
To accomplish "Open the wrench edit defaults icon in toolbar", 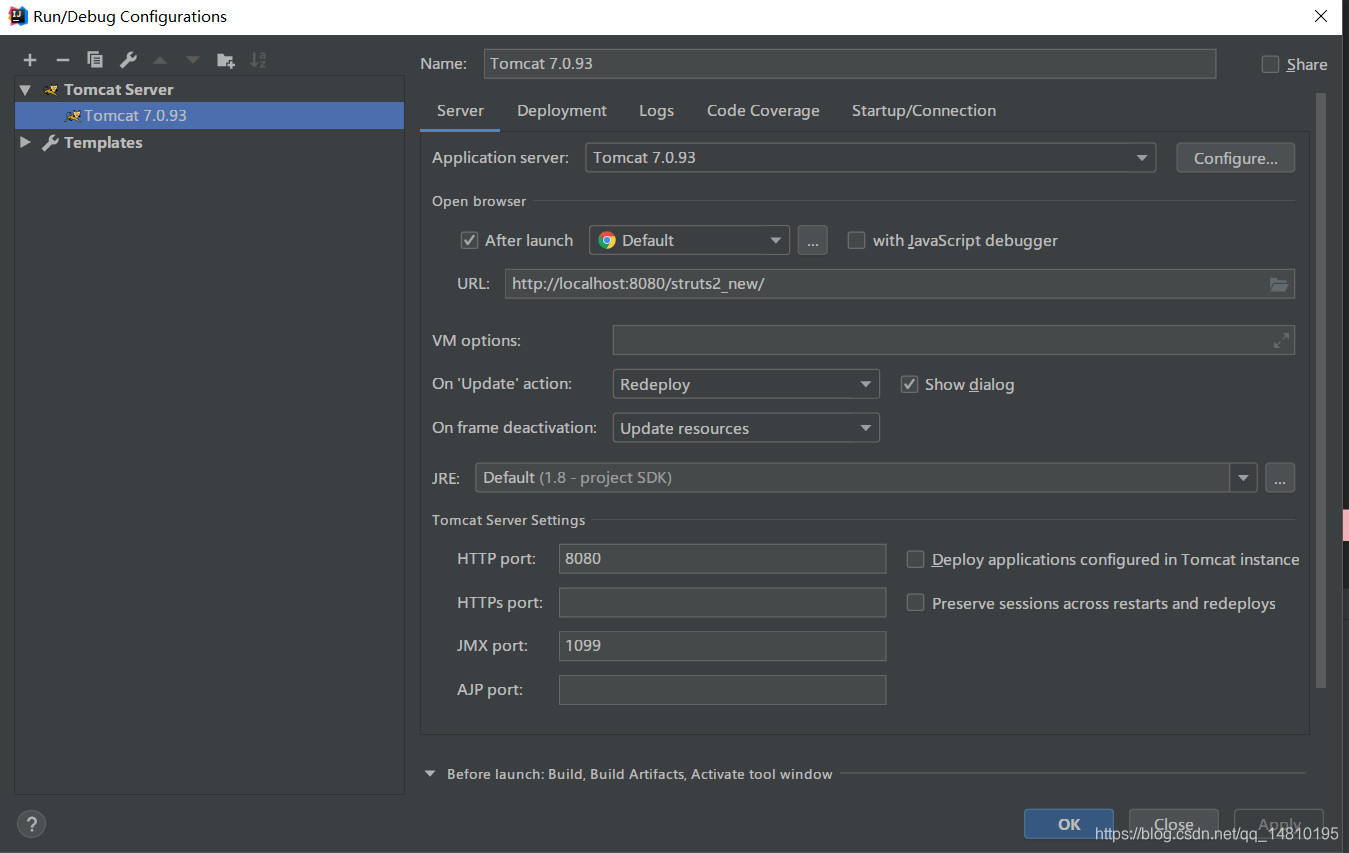I will pyautogui.click(x=128, y=60).
